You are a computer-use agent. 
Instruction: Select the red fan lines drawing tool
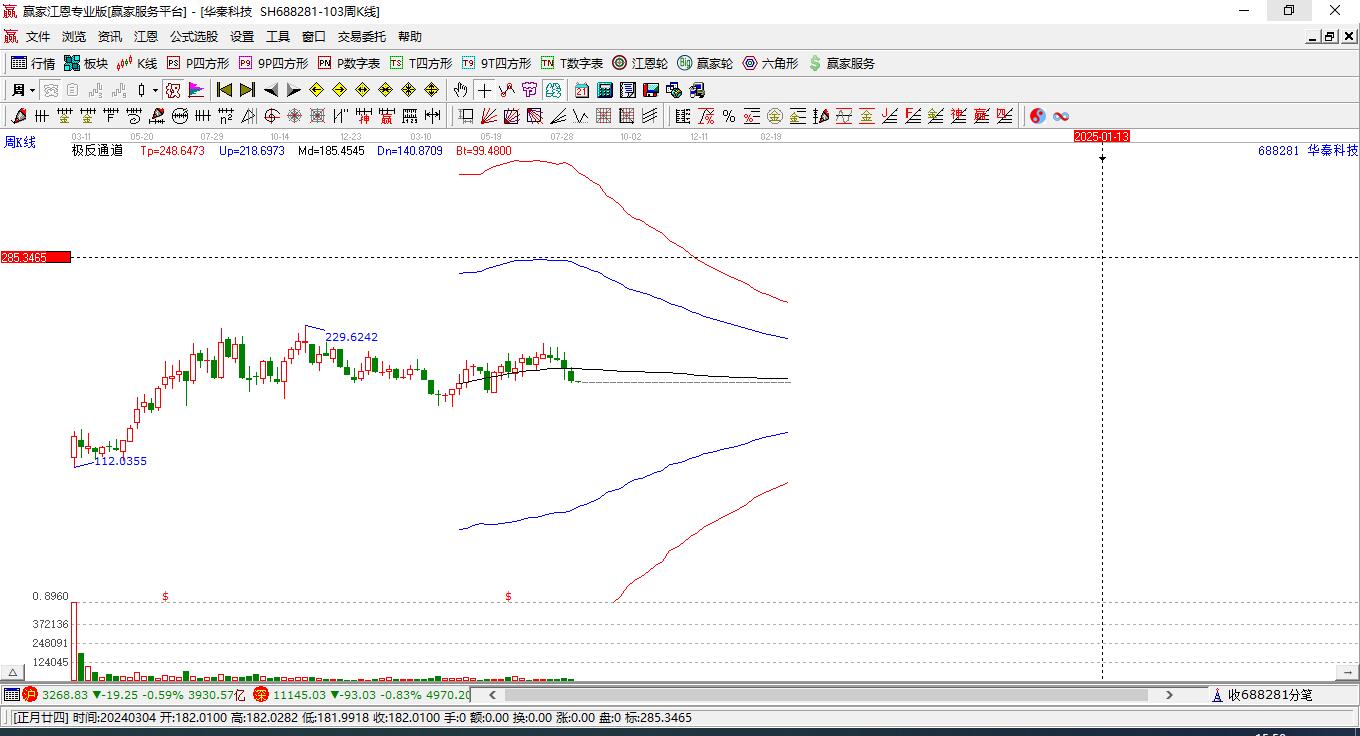coord(489,116)
